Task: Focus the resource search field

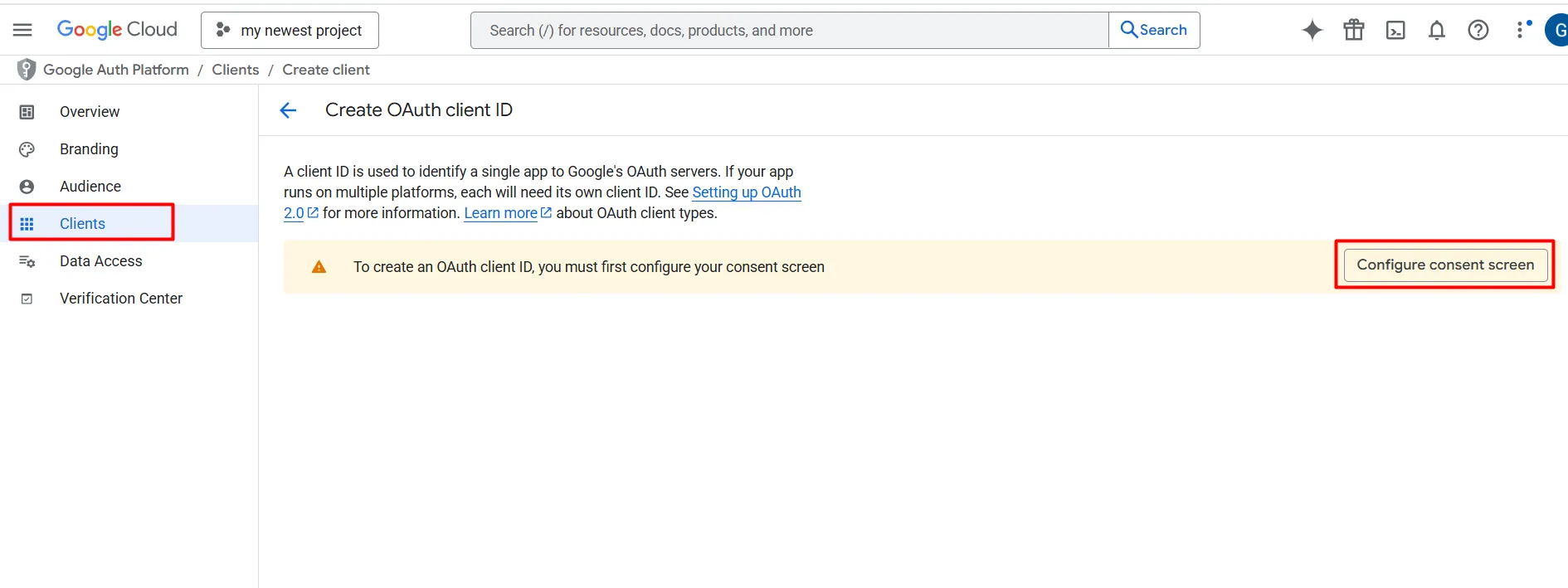Action: pos(790,30)
